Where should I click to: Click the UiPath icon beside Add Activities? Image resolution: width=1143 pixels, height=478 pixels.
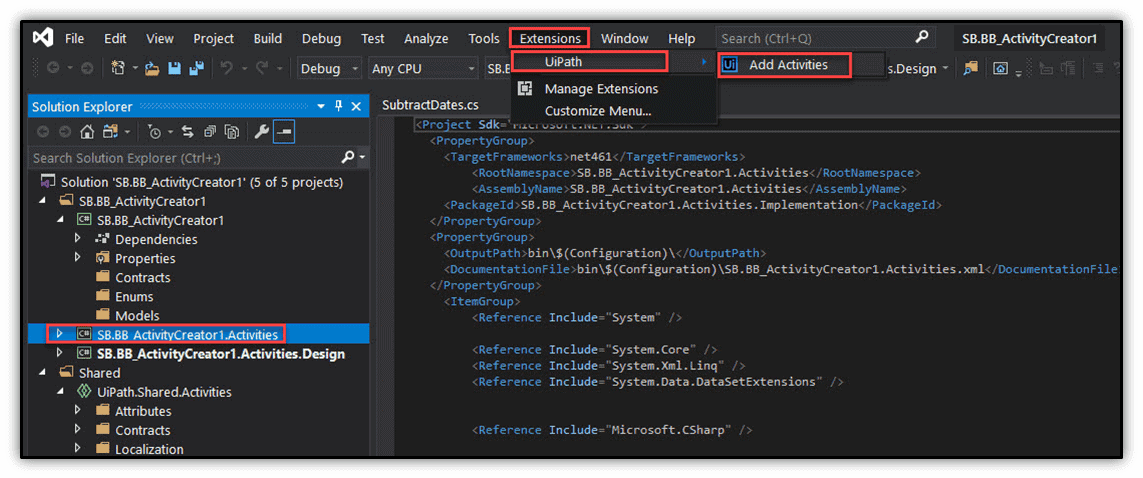tap(730, 65)
